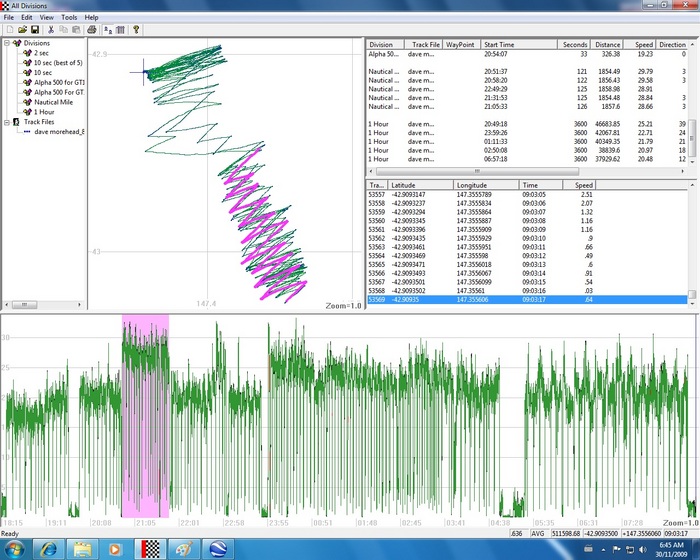Sort by the Seconds column header
Screen dimensions: 700x560
coord(574,45)
